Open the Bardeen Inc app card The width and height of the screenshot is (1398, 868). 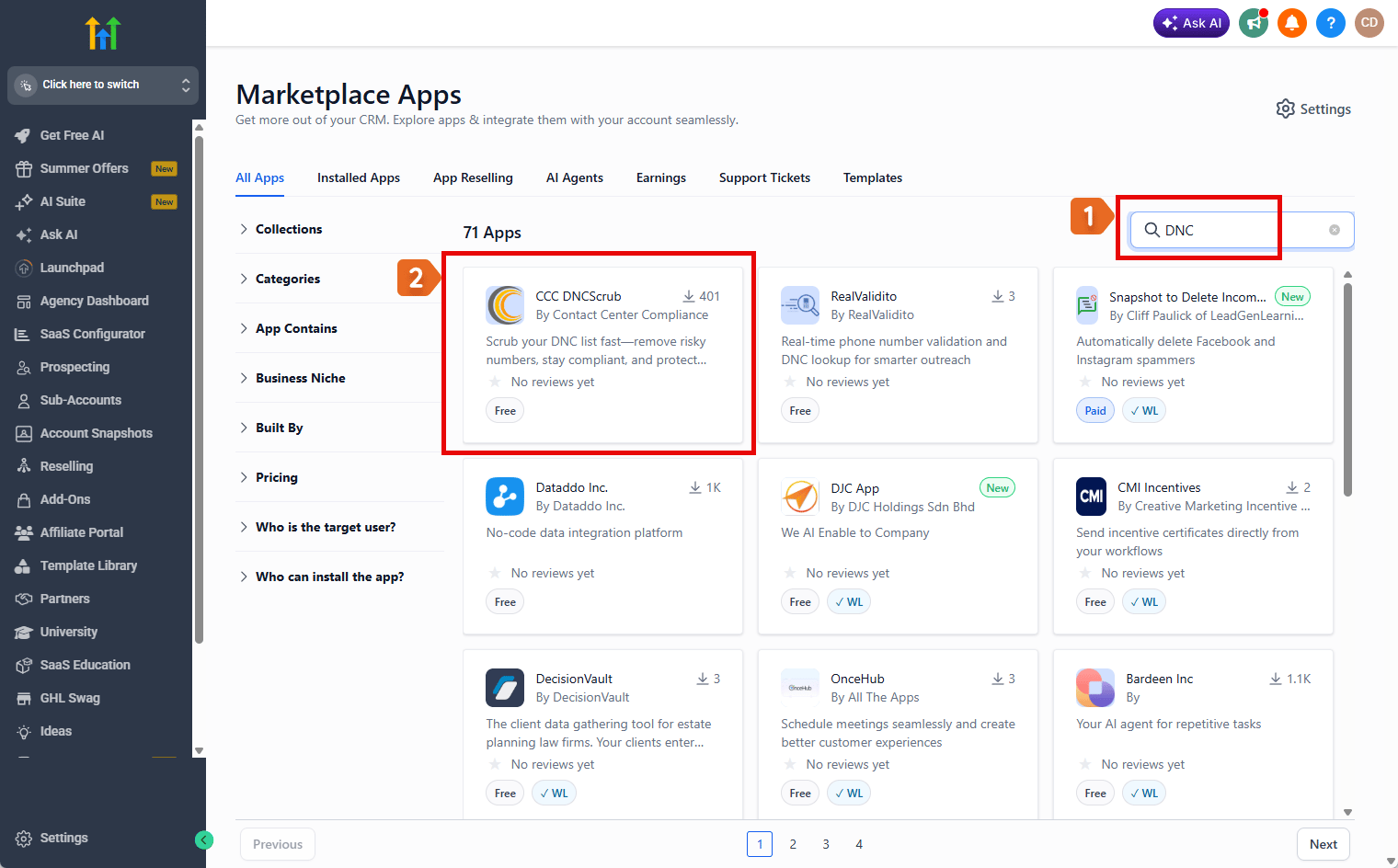tap(1193, 734)
